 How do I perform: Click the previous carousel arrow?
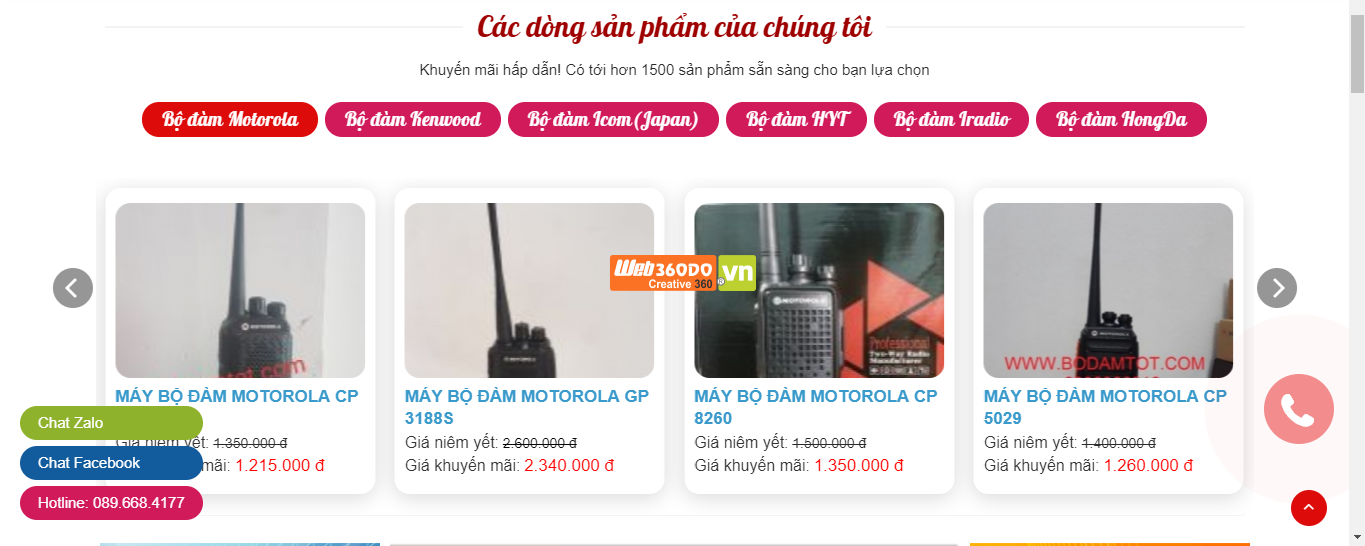73,288
